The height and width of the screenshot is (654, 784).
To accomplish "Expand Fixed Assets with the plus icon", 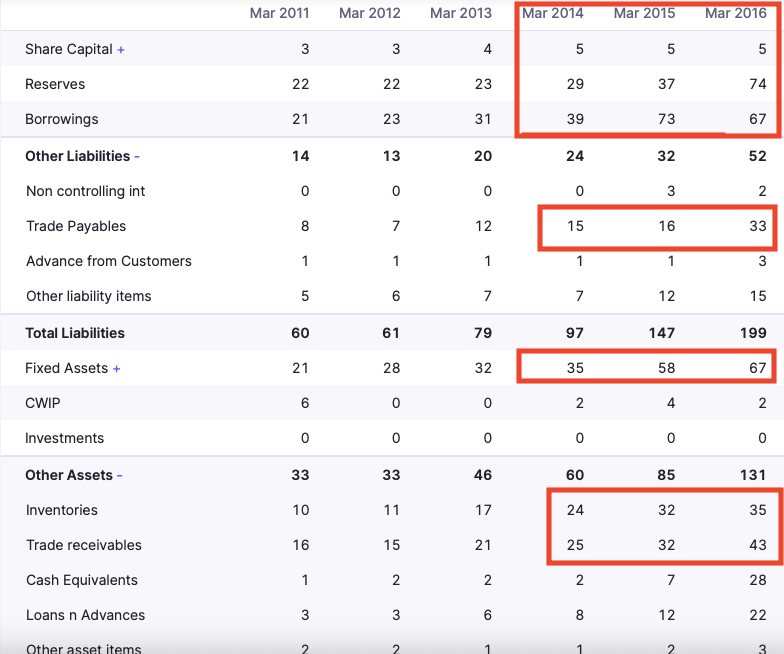I will coord(117,369).
